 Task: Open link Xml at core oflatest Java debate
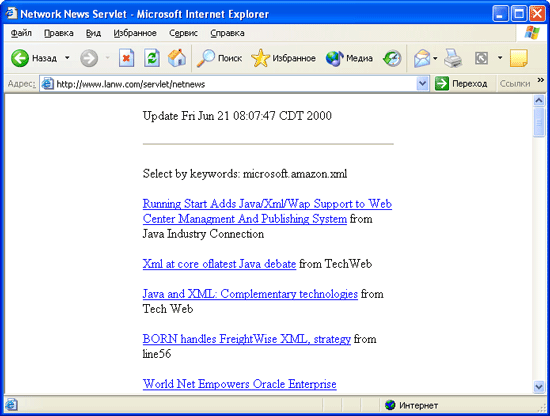219,264
